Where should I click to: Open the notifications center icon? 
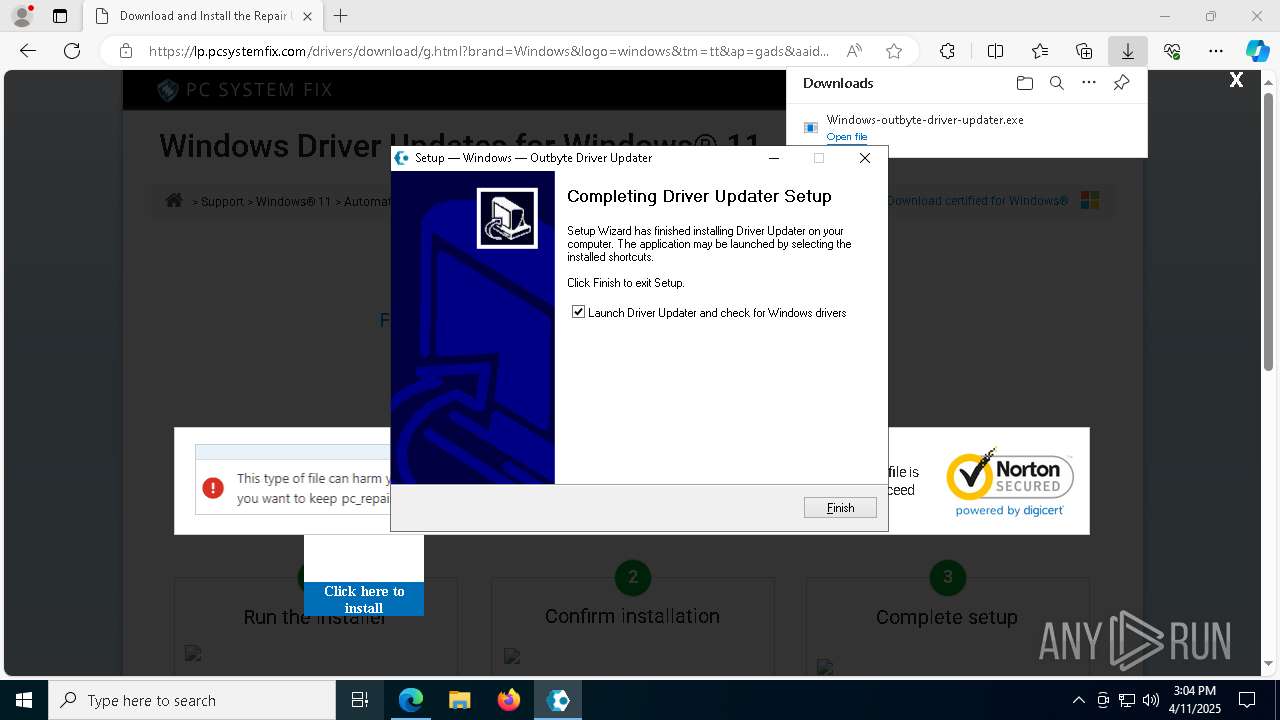1247,700
